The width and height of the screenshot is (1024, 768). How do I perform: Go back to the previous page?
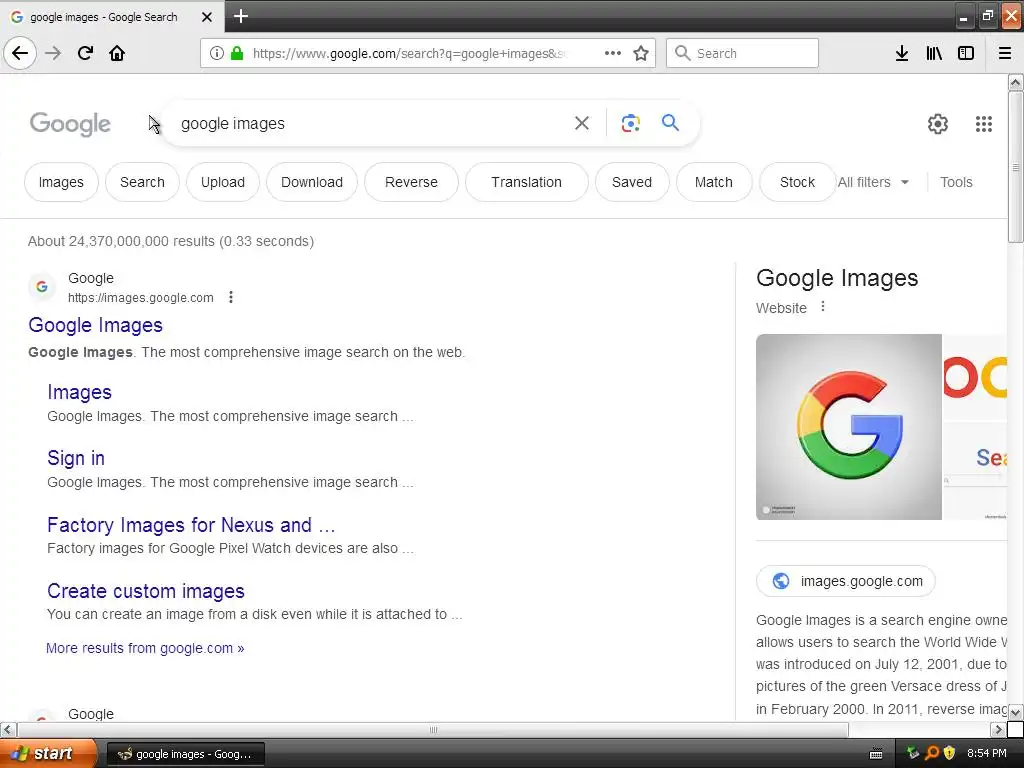[x=20, y=53]
